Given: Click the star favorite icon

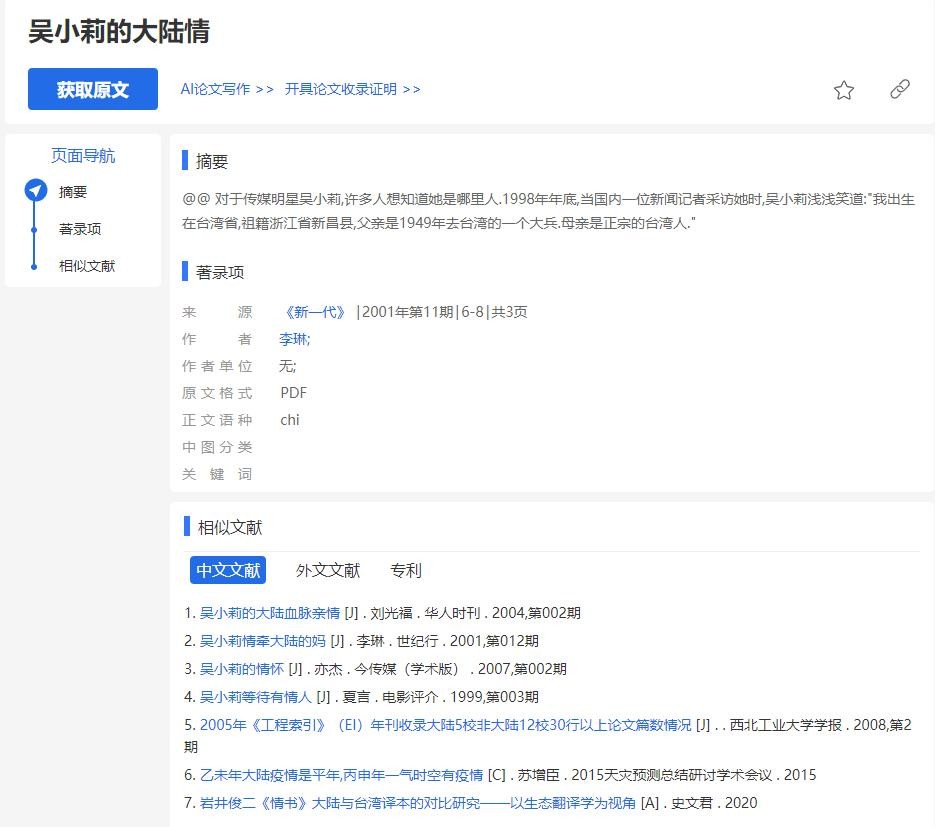Looking at the screenshot, I should (x=844, y=90).
